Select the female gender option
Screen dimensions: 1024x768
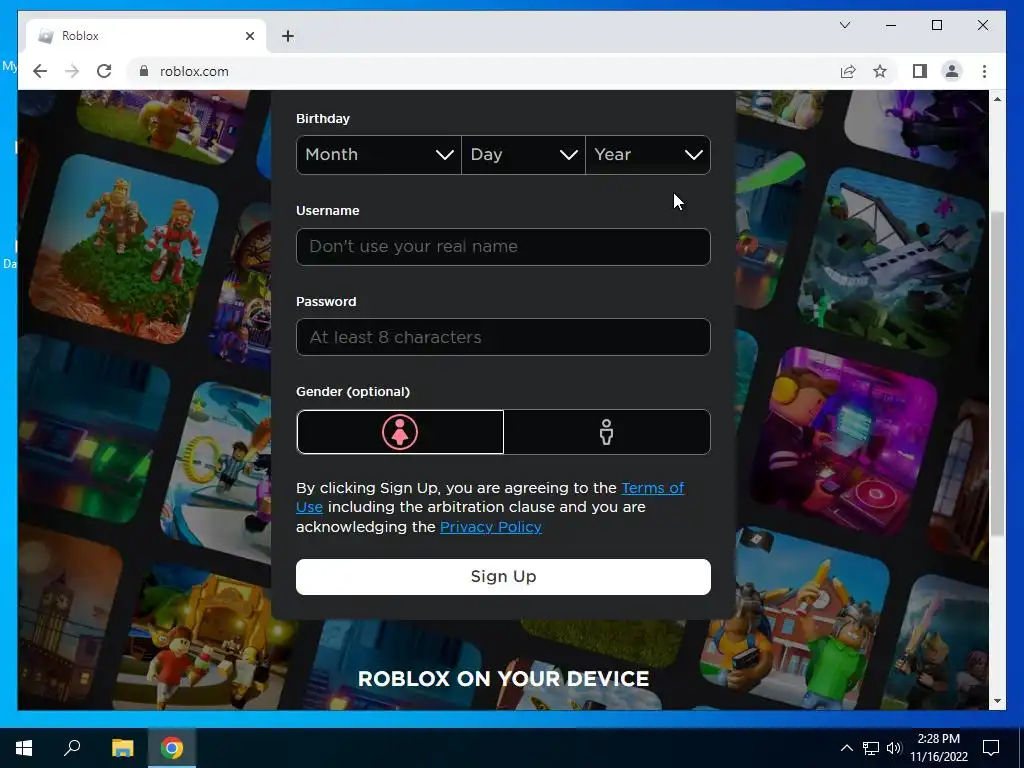[400, 432]
